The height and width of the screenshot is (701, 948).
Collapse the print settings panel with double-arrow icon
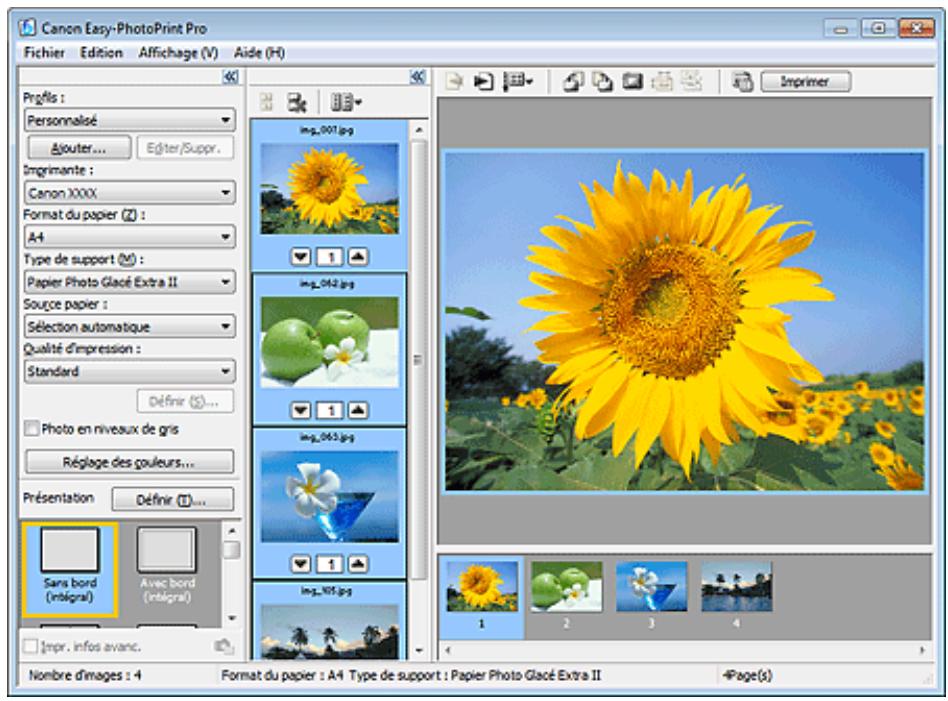pos(230,77)
